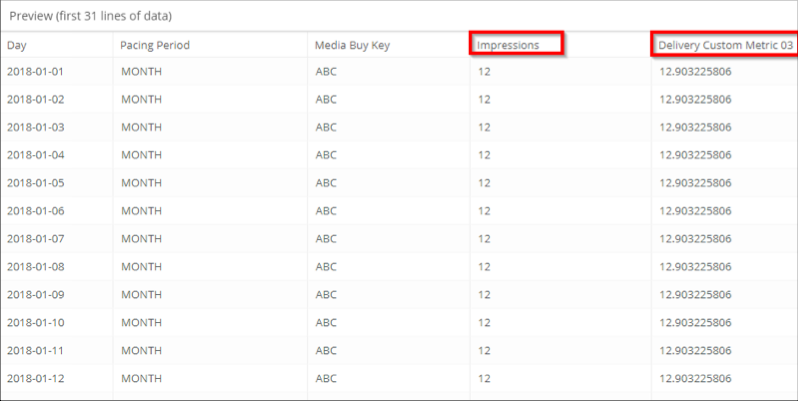Click 12.903225806 in the 2018-01-06 row
Screen dimensions: 798x401
click(696, 211)
